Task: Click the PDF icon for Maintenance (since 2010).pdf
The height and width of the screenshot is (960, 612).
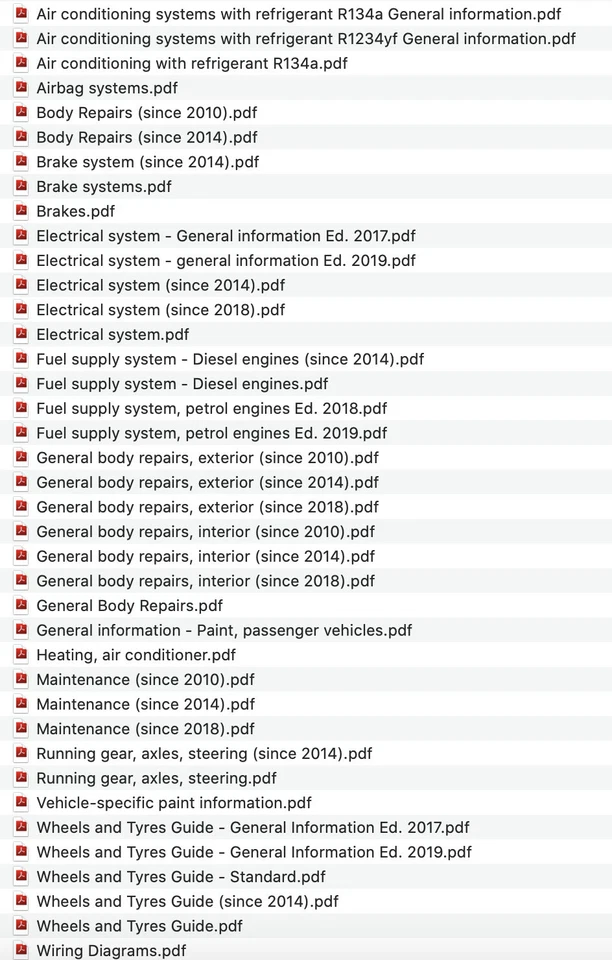Action: click(x=21, y=679)
